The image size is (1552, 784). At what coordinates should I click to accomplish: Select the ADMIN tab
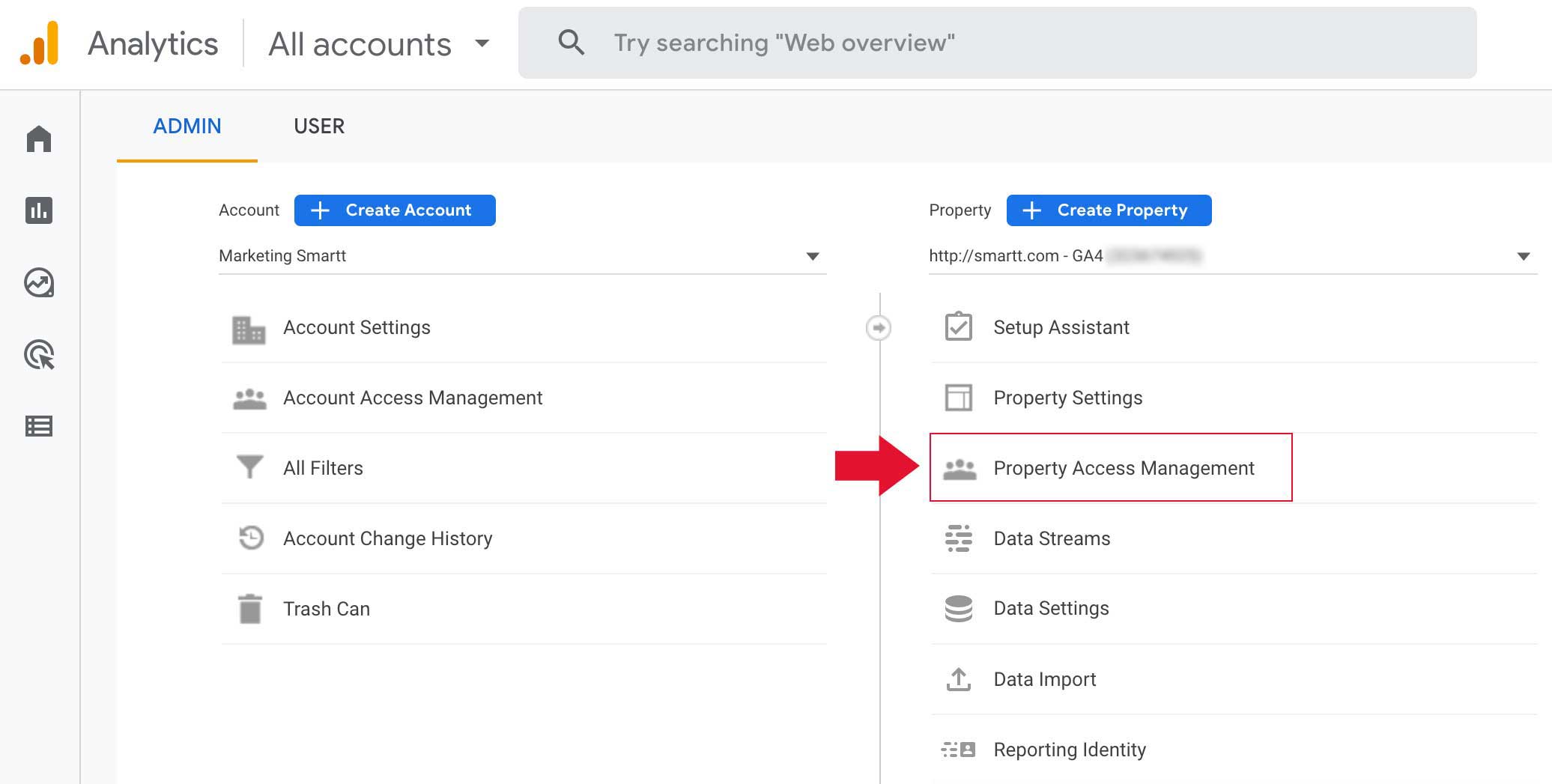(187, 126)
